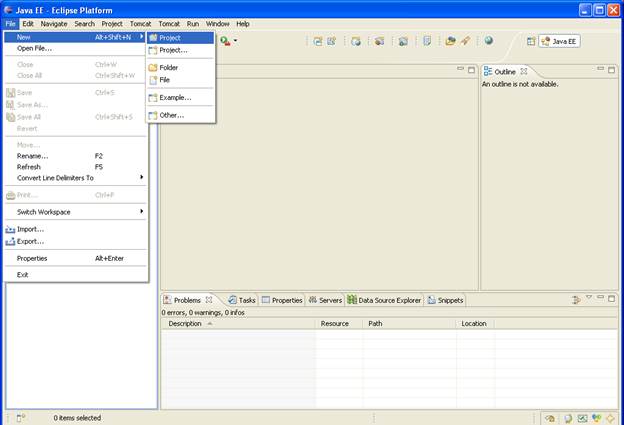
Task: Switch to the Snippets tab
Action: pyautogui.click(x=445, y=300)
